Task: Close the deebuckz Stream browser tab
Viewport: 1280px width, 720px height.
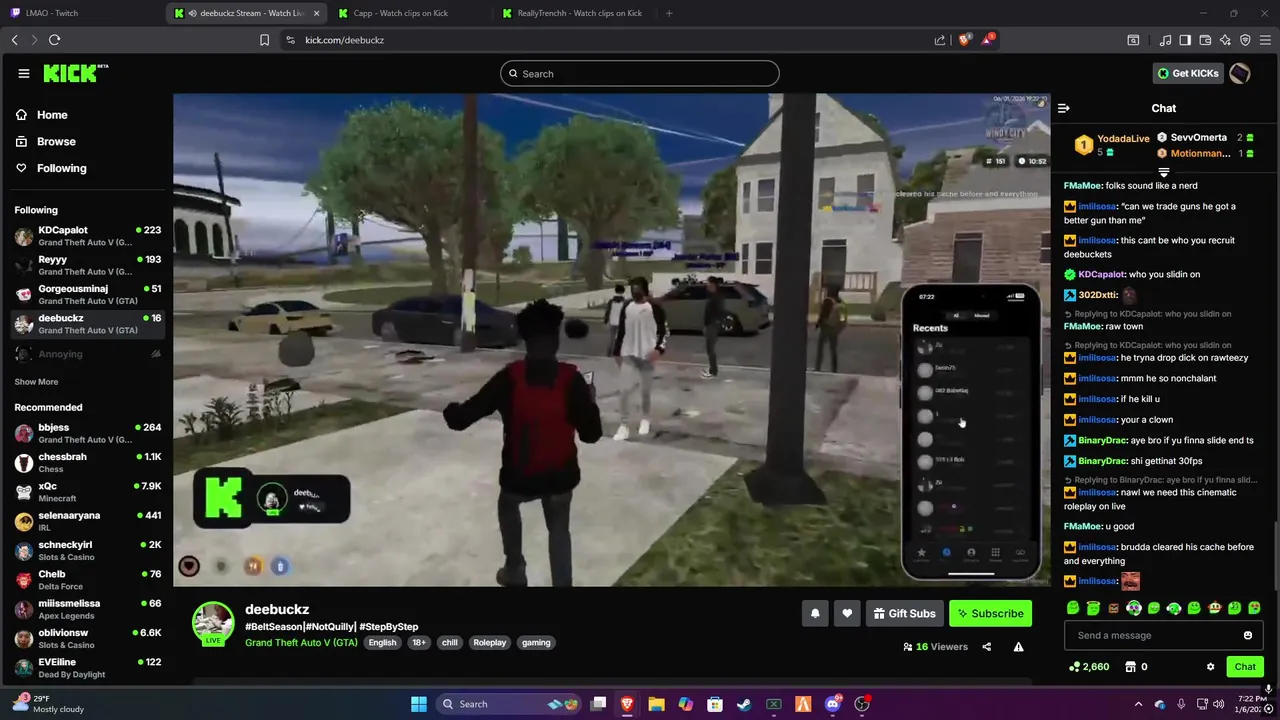Action: point(317,13)
